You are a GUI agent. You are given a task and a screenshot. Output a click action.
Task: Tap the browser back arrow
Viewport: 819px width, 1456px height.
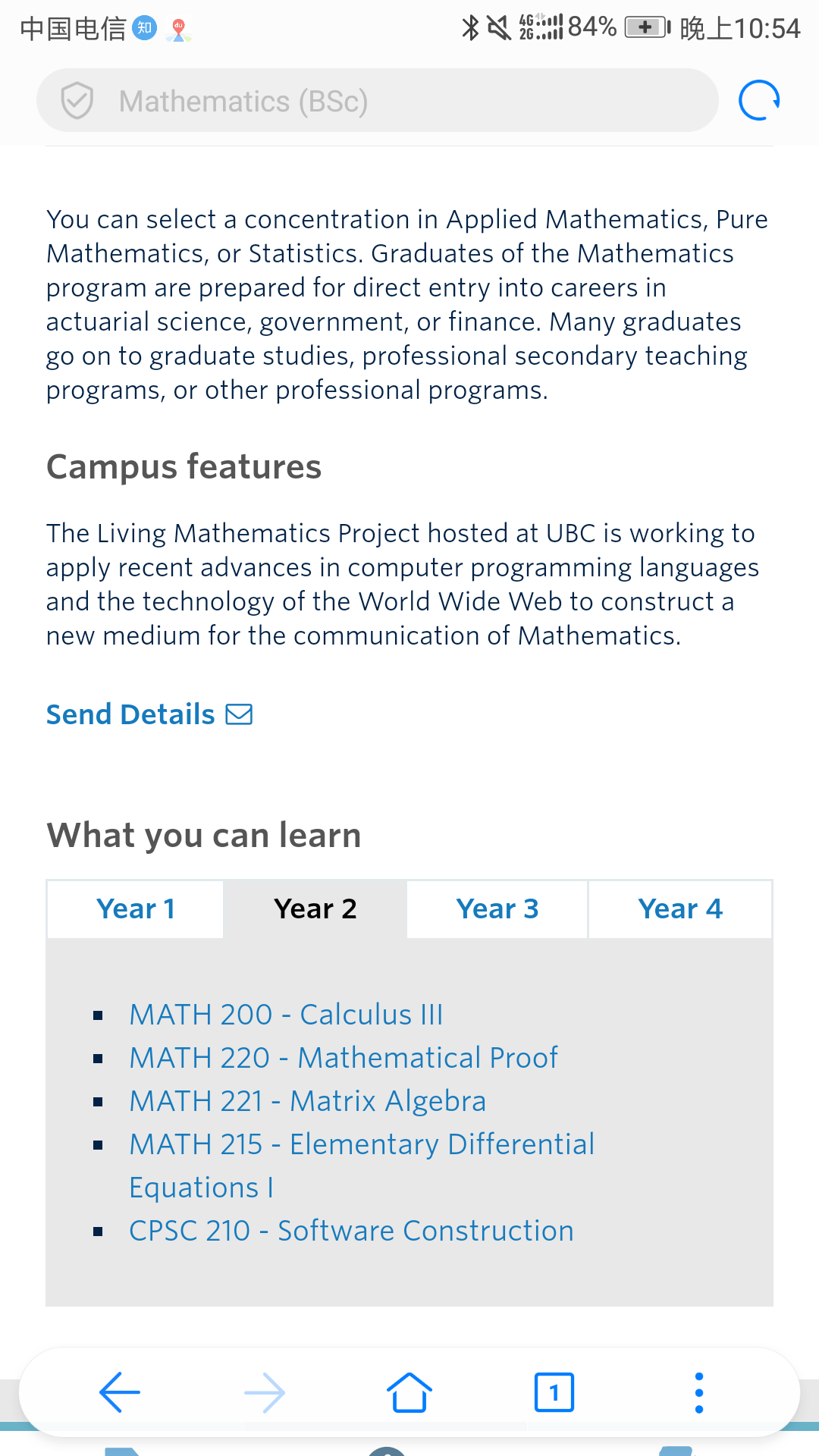point(120,1392)
